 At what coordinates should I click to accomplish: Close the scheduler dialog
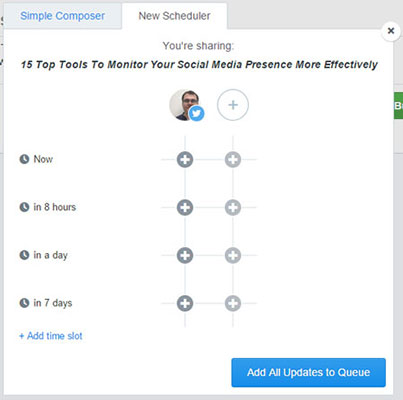click(x=391, y=31)
